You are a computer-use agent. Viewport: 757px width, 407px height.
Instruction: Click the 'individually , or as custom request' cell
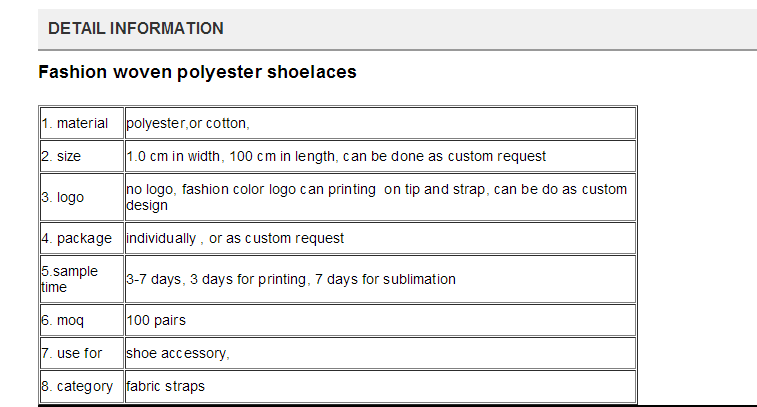coord(380,239)
